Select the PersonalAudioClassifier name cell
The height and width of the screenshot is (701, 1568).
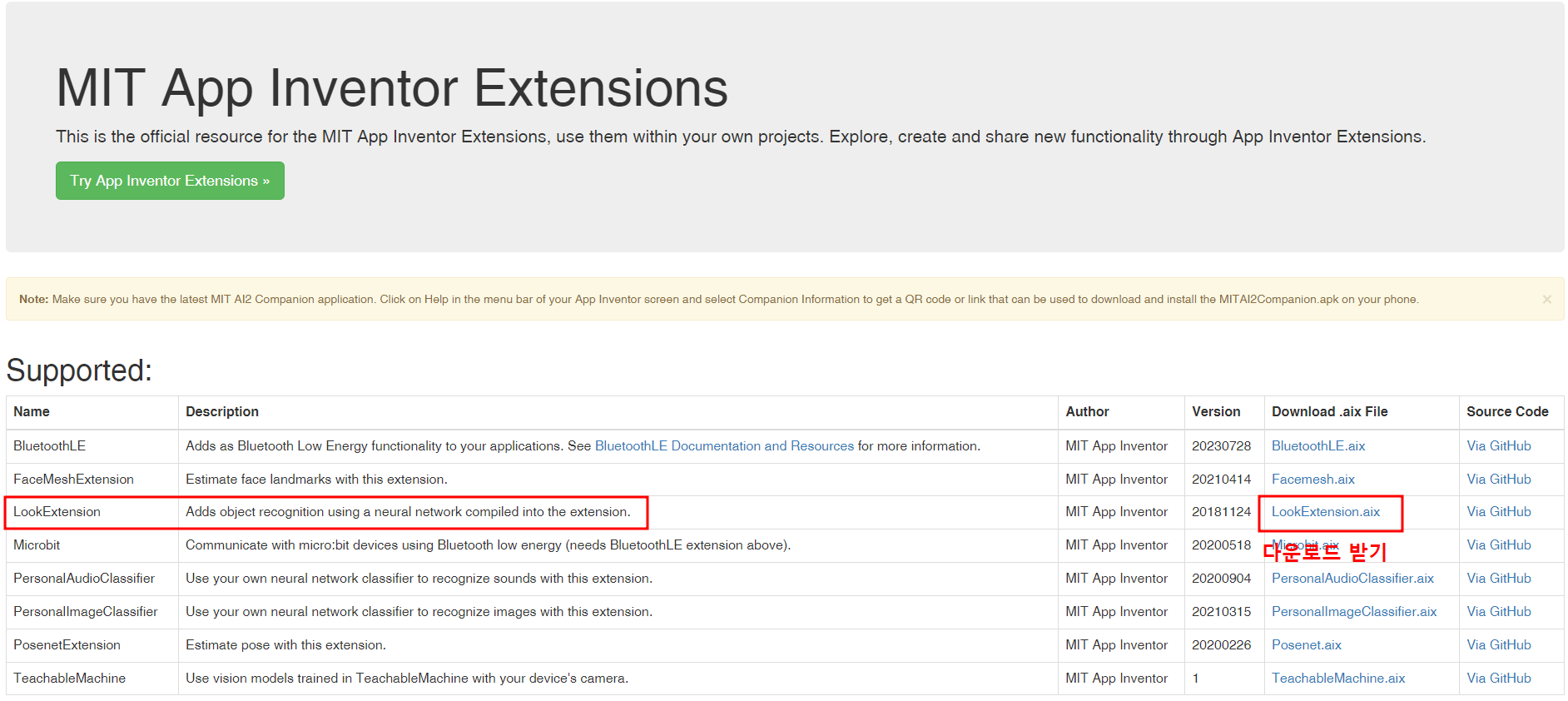pos(92,579)
